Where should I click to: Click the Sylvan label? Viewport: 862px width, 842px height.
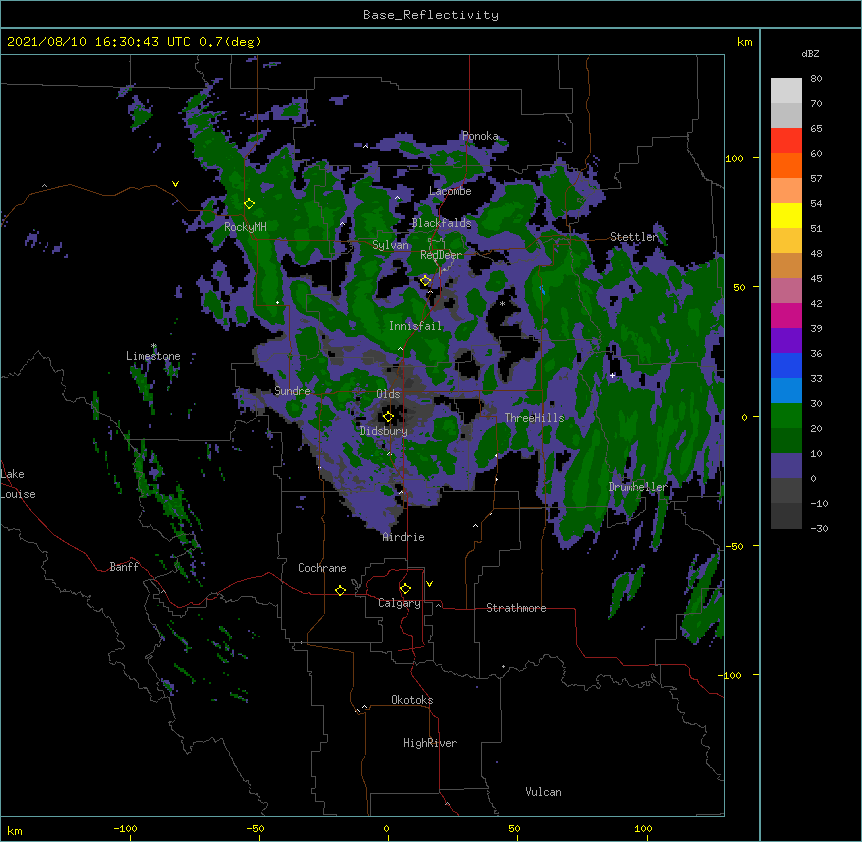390,245
